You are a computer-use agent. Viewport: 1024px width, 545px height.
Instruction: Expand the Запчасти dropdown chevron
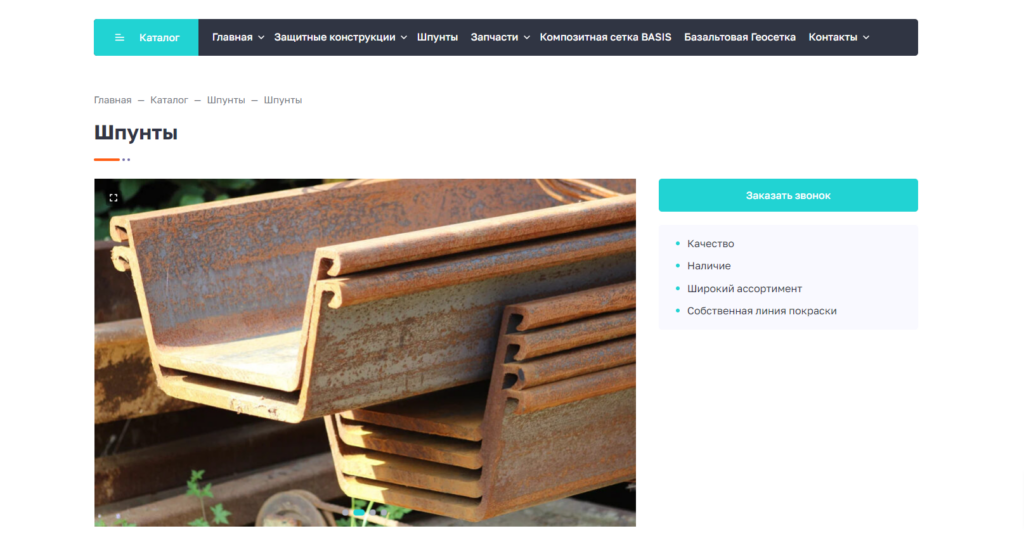point(527,38)
